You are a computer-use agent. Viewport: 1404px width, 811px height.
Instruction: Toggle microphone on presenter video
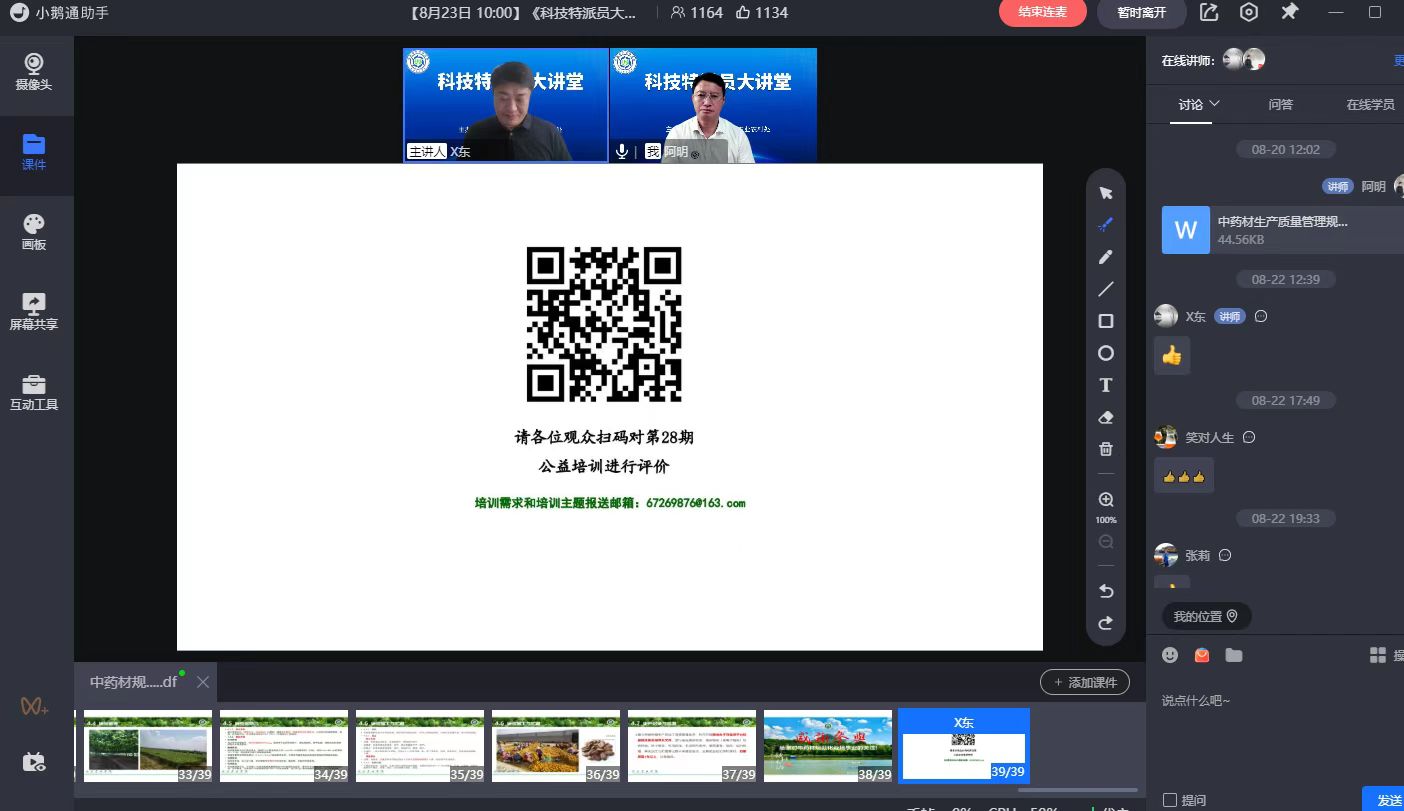click(622, 151)
